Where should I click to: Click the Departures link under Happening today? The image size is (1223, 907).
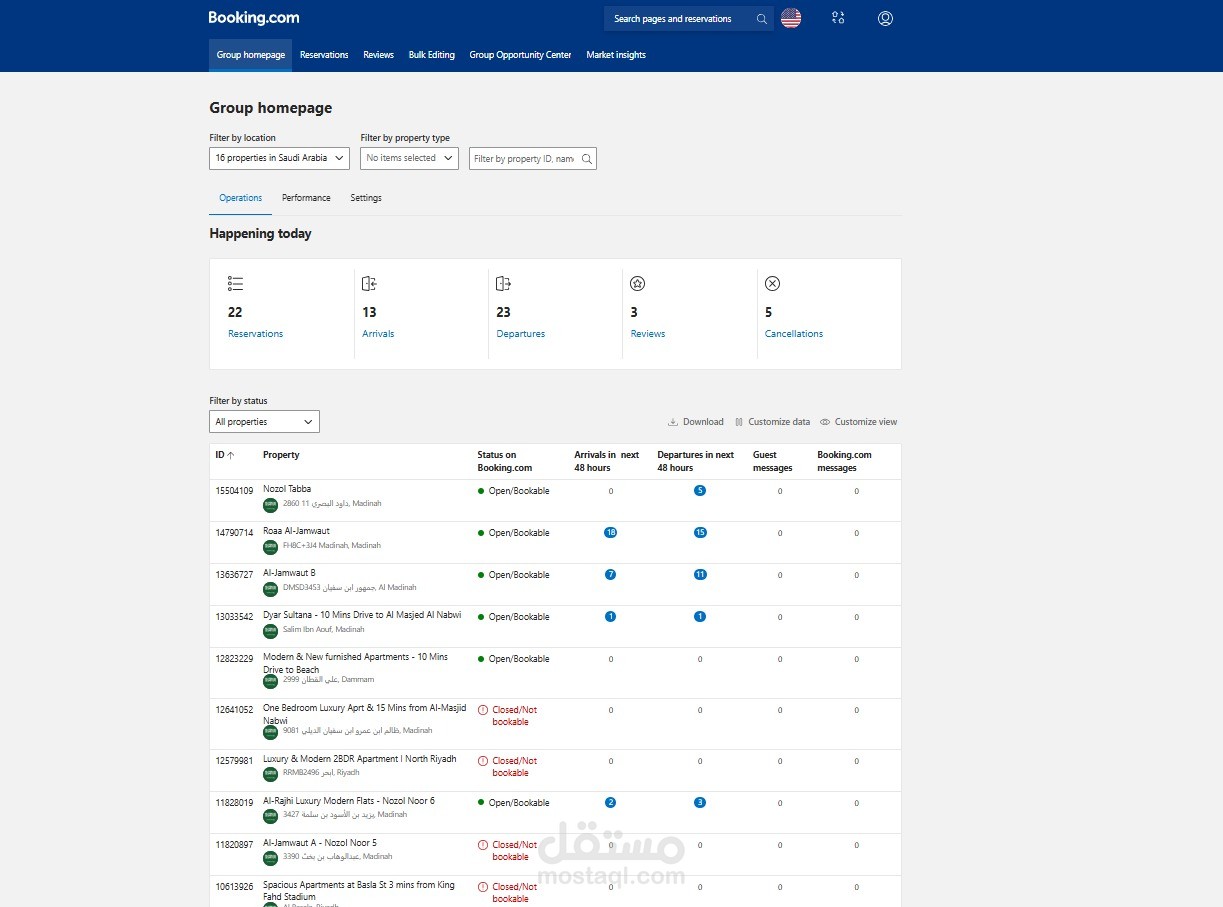[x=521, y=334]
